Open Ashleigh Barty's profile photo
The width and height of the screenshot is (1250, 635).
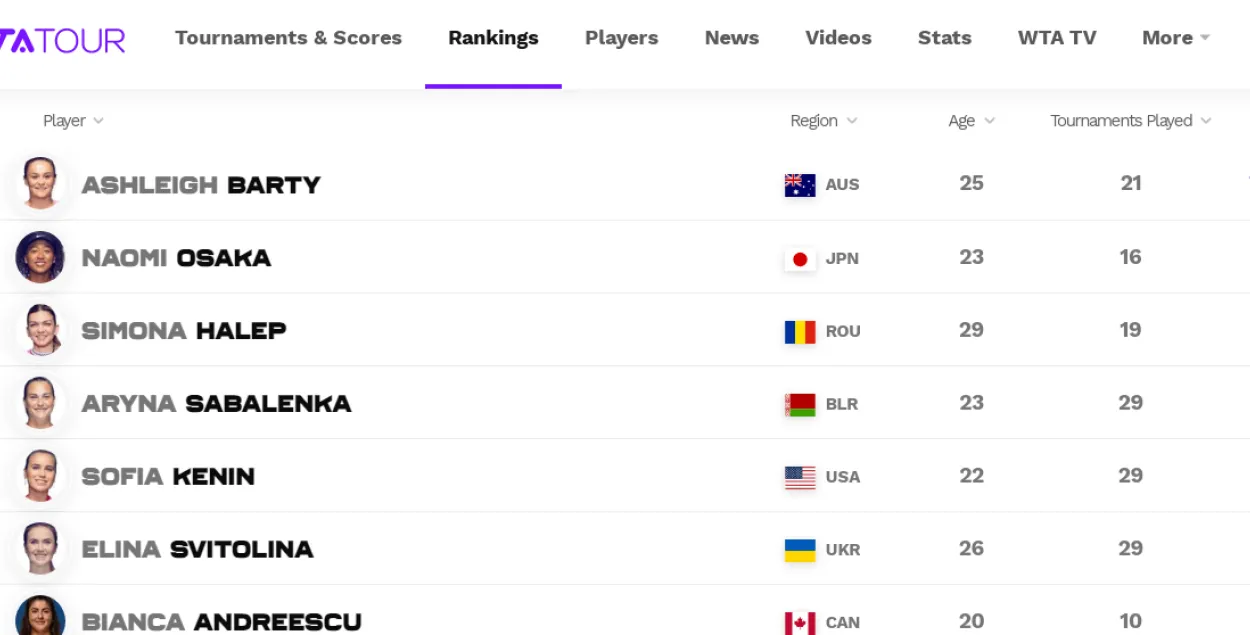pos(40,183)
